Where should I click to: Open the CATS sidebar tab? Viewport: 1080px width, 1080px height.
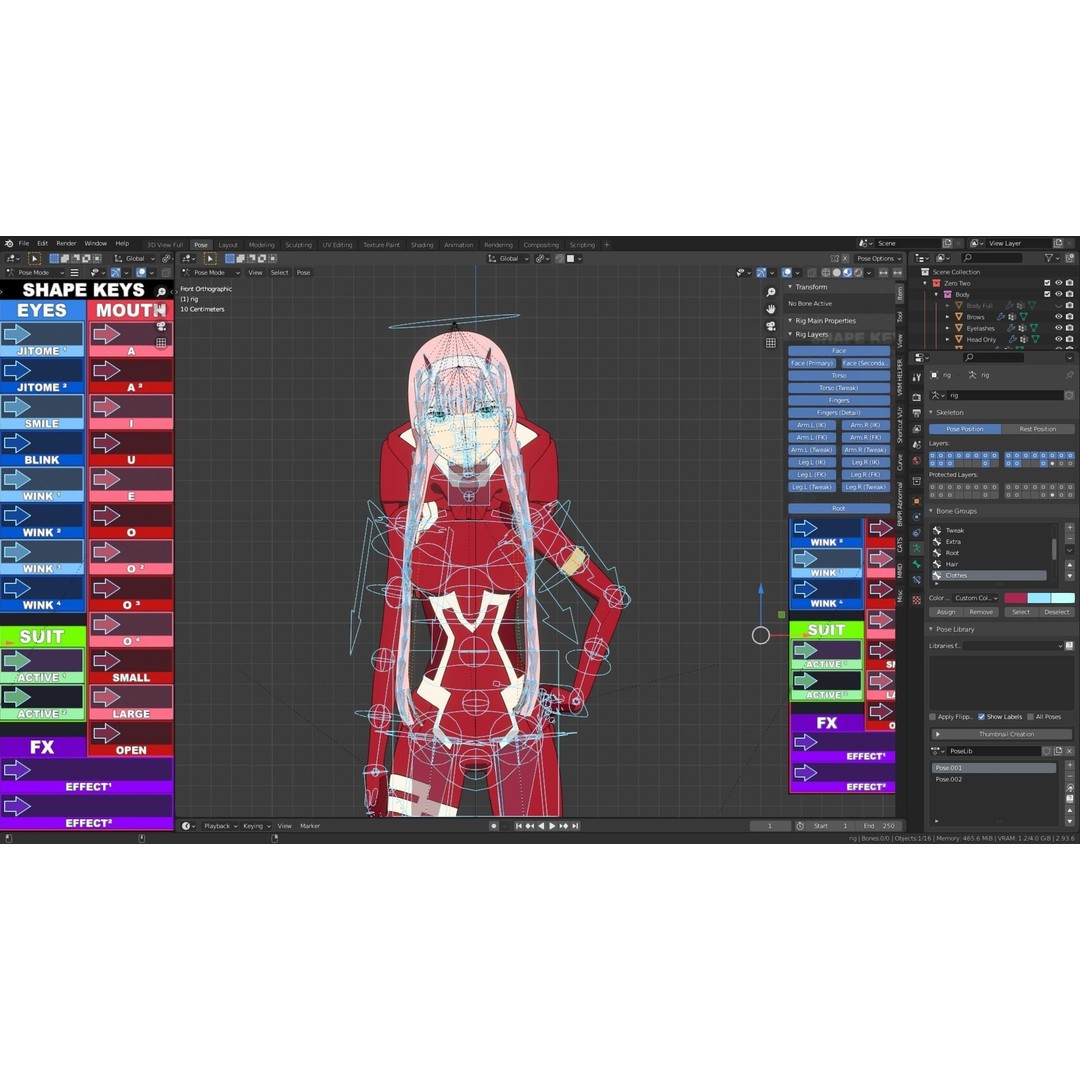click(900, 545)
